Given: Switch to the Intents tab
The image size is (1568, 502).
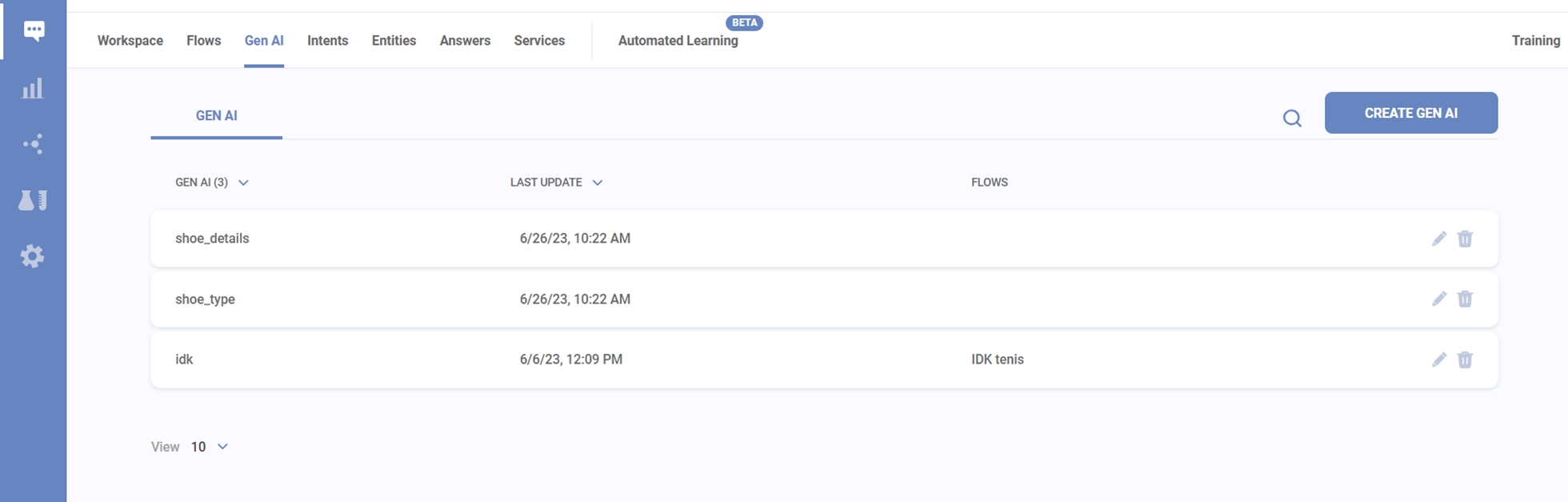Looking at the screenshot, I should (x=327, y=41).
